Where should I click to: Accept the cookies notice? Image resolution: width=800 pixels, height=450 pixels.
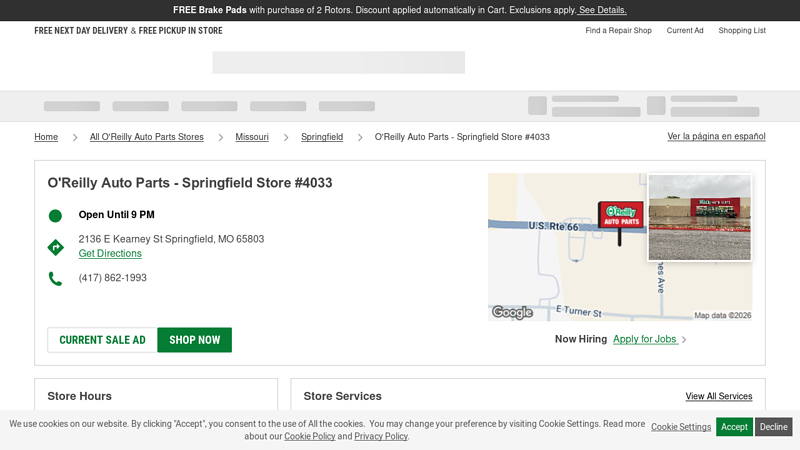[x=734, y=427]
